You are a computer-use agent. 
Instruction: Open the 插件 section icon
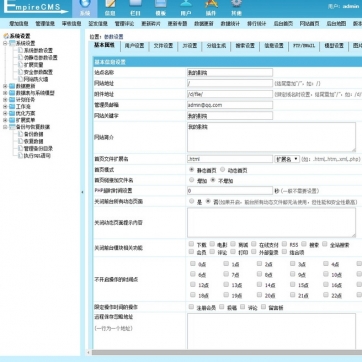coord(211,4)
